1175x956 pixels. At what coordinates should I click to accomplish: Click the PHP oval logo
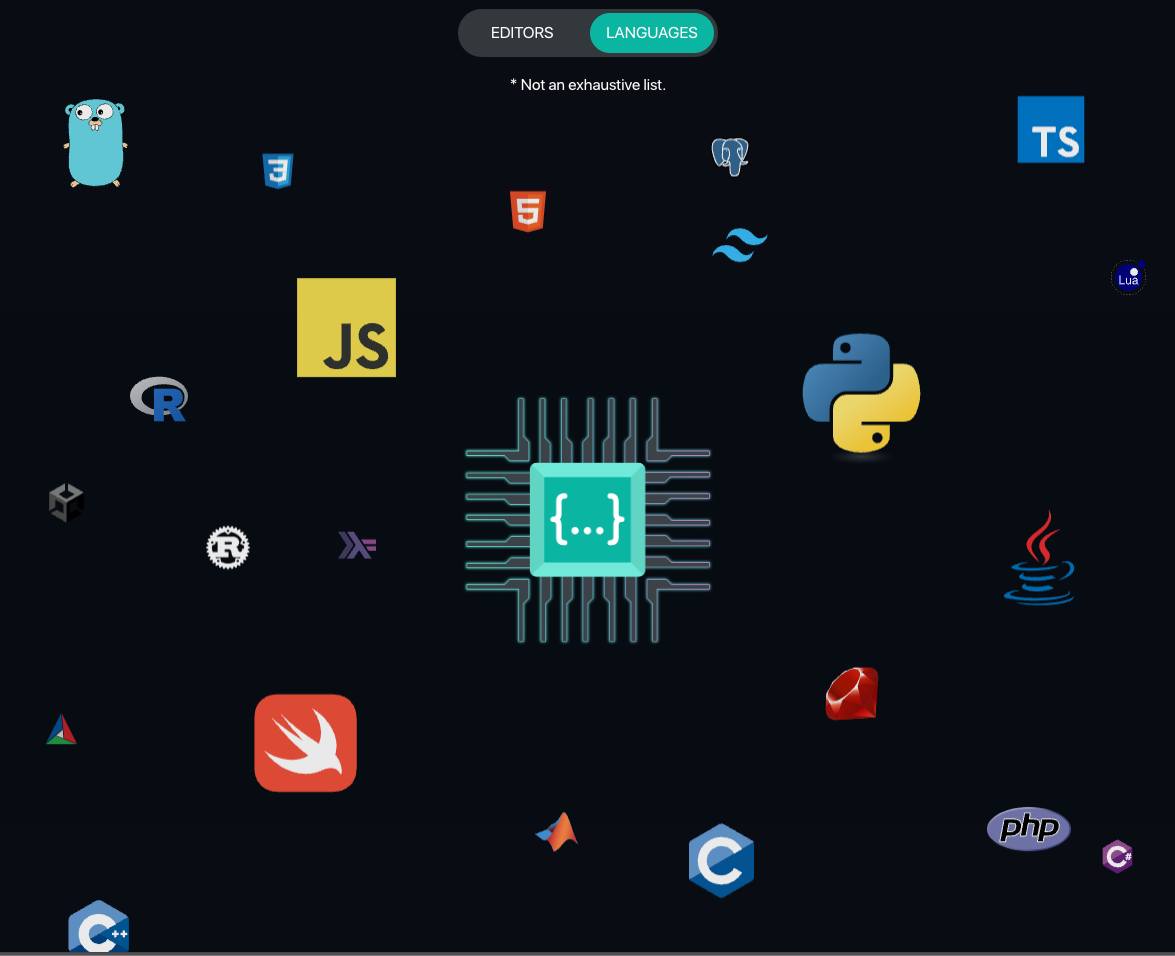pyautogui.click(x=1029, y=829)
